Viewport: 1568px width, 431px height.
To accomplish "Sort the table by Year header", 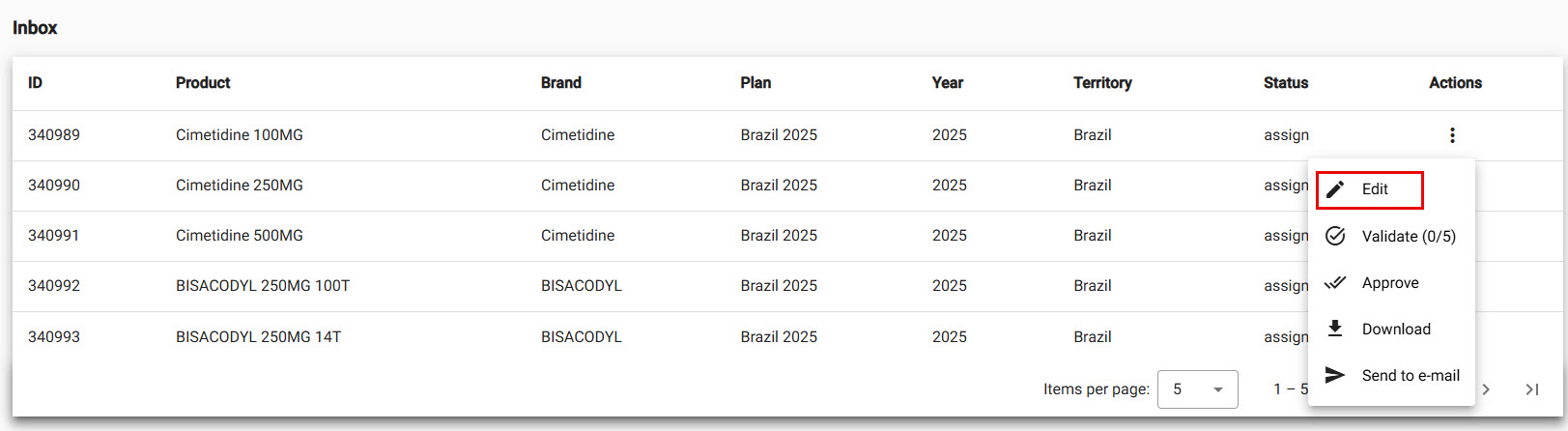I will click(948, 83).
